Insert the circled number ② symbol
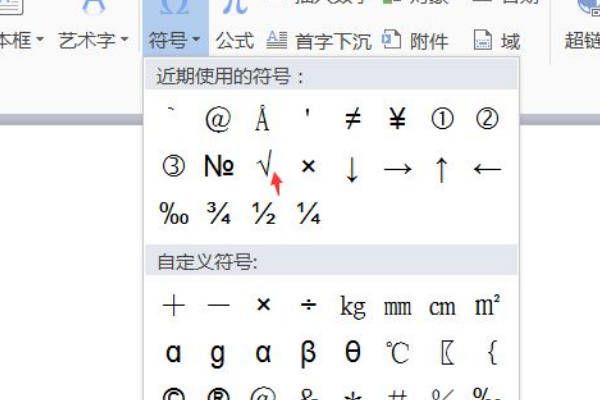The height and width of the screenshot is (400, 600). coord(487,119)
